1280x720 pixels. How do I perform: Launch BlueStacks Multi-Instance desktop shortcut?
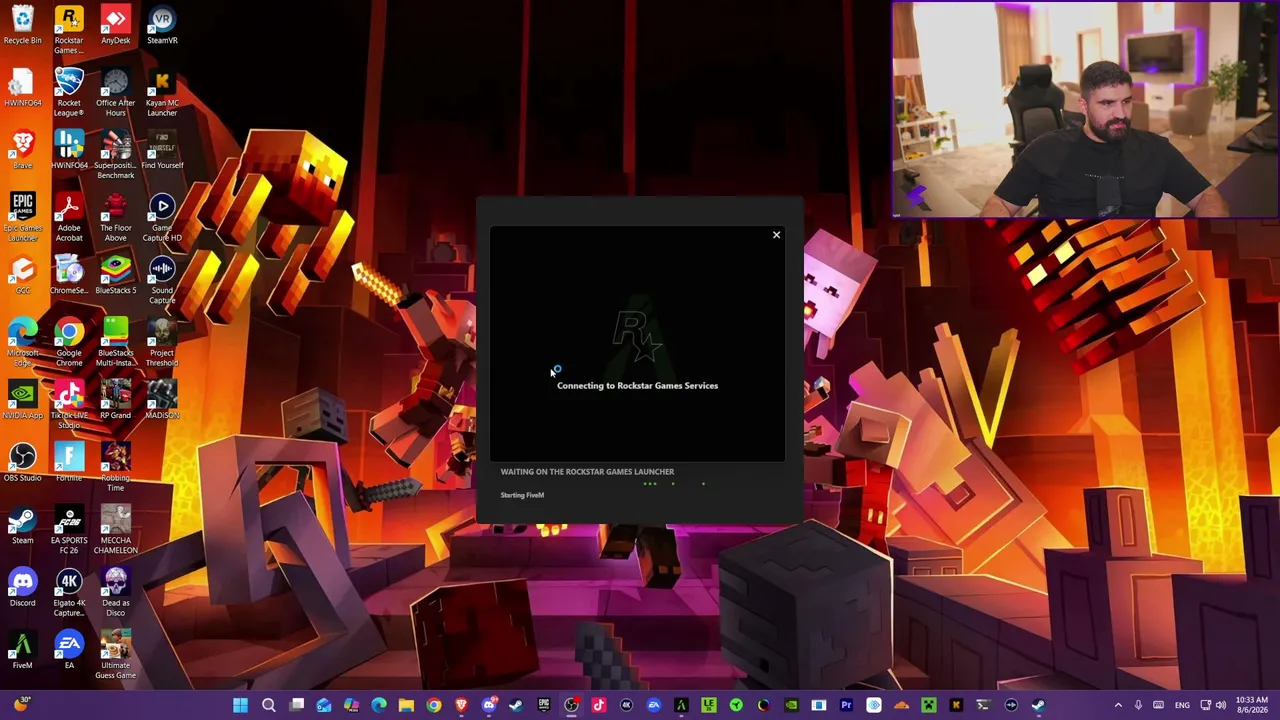tap(115, 343)
